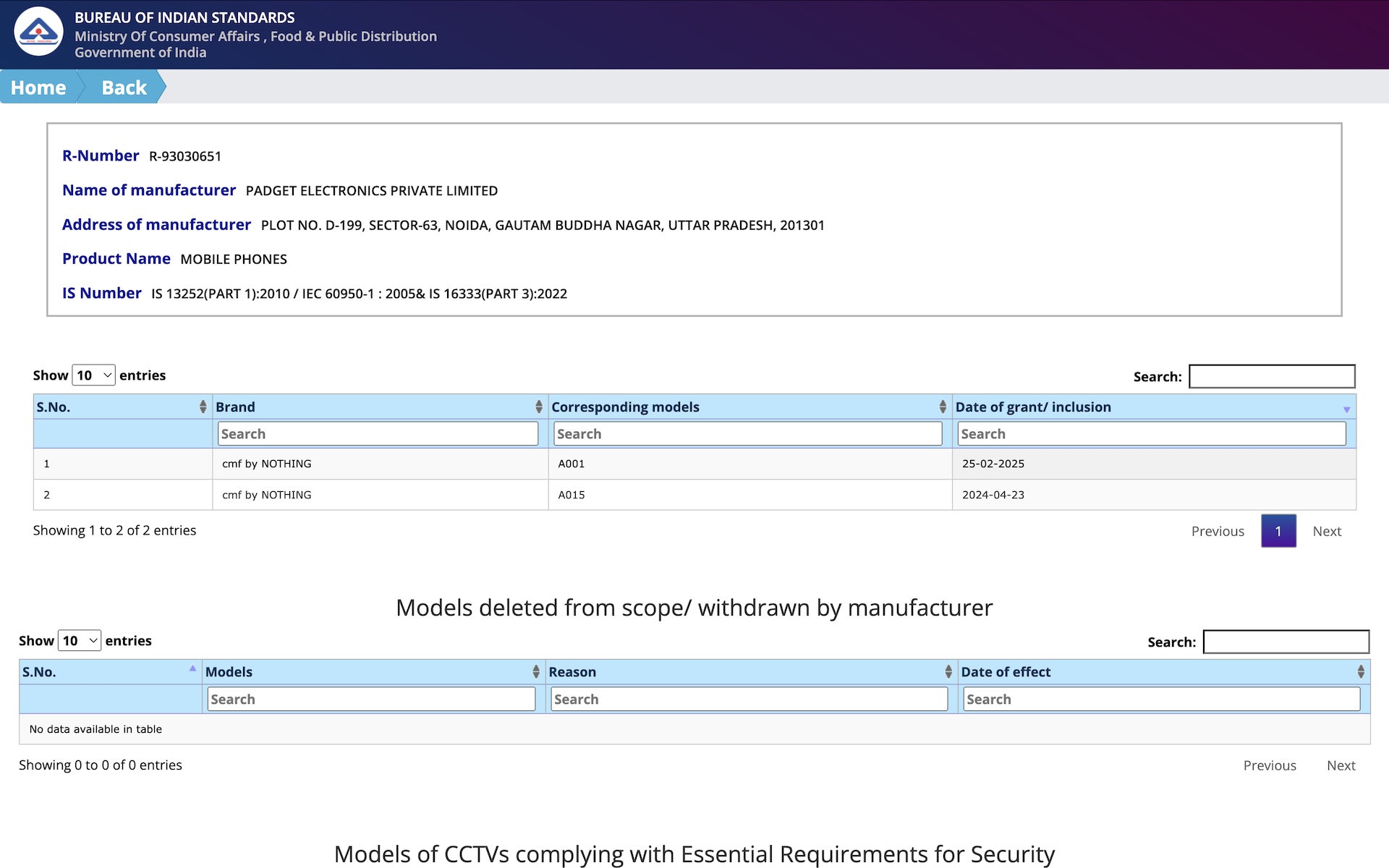Sort by Corresponding models column arrow

point(942,407)
